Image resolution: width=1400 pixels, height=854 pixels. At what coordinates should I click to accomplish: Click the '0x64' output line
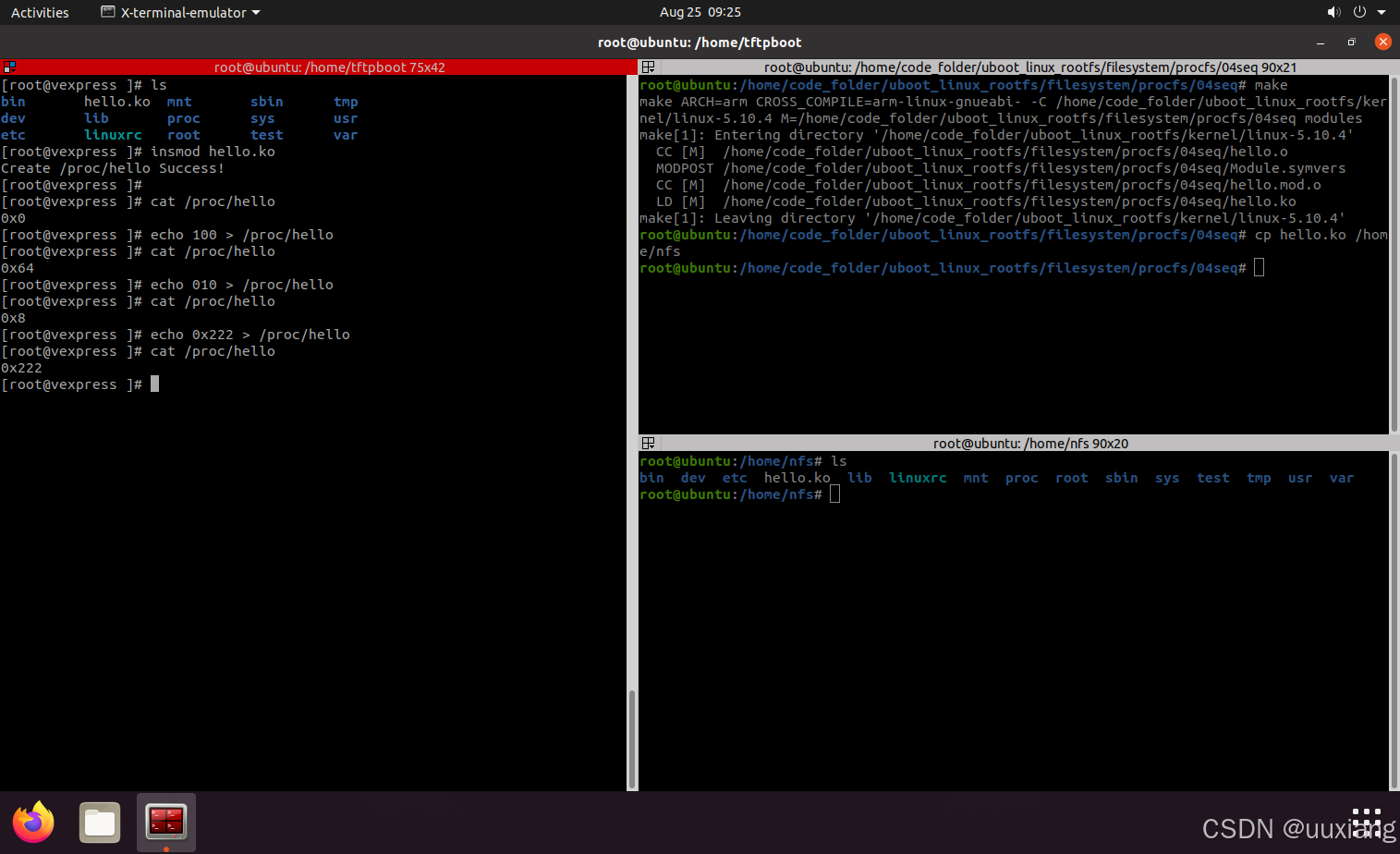(x=18, y=268)
